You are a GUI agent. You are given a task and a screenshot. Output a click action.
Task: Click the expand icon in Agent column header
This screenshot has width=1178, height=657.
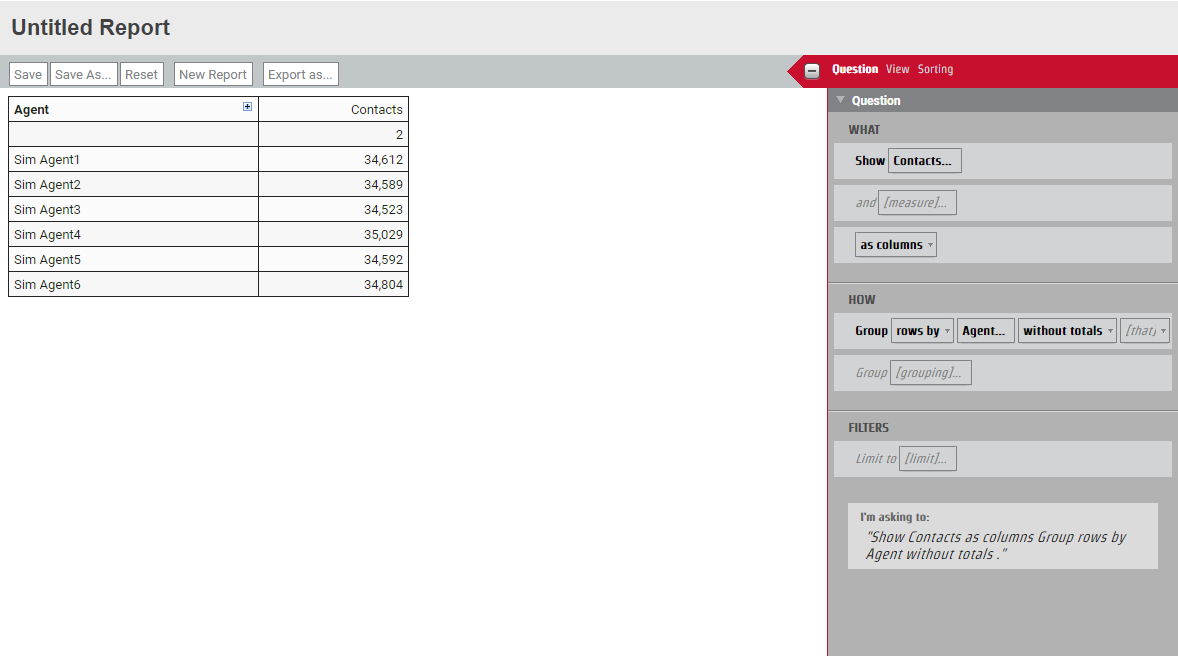(x=248, y=106)
